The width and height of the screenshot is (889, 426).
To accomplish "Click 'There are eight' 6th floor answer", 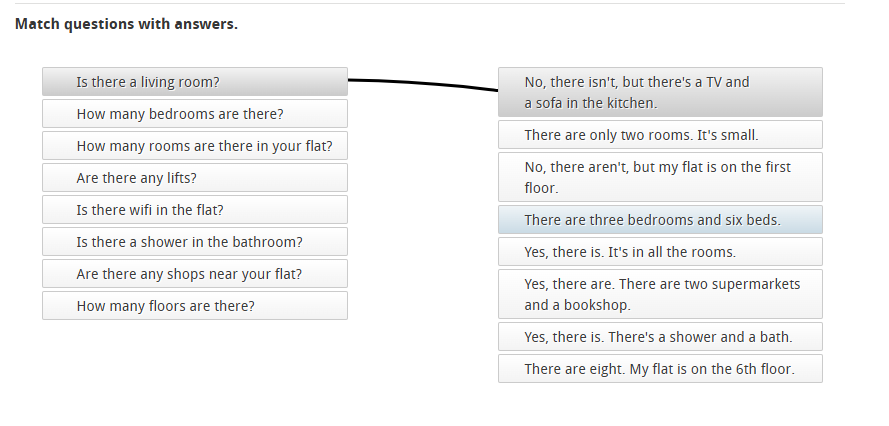I will pyautogui.click(x=660, y=369).
